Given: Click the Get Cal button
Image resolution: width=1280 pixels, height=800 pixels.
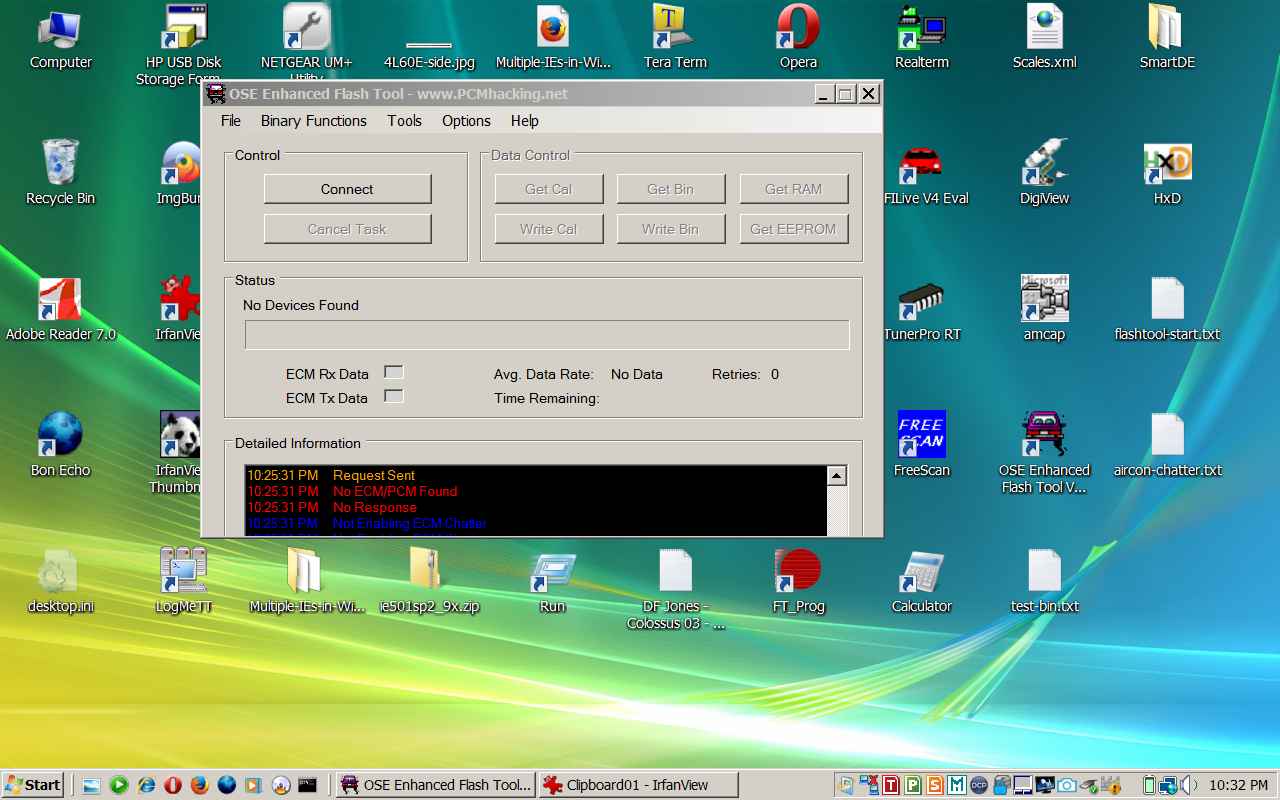Looking at the screenshot, I should [549, 189].
